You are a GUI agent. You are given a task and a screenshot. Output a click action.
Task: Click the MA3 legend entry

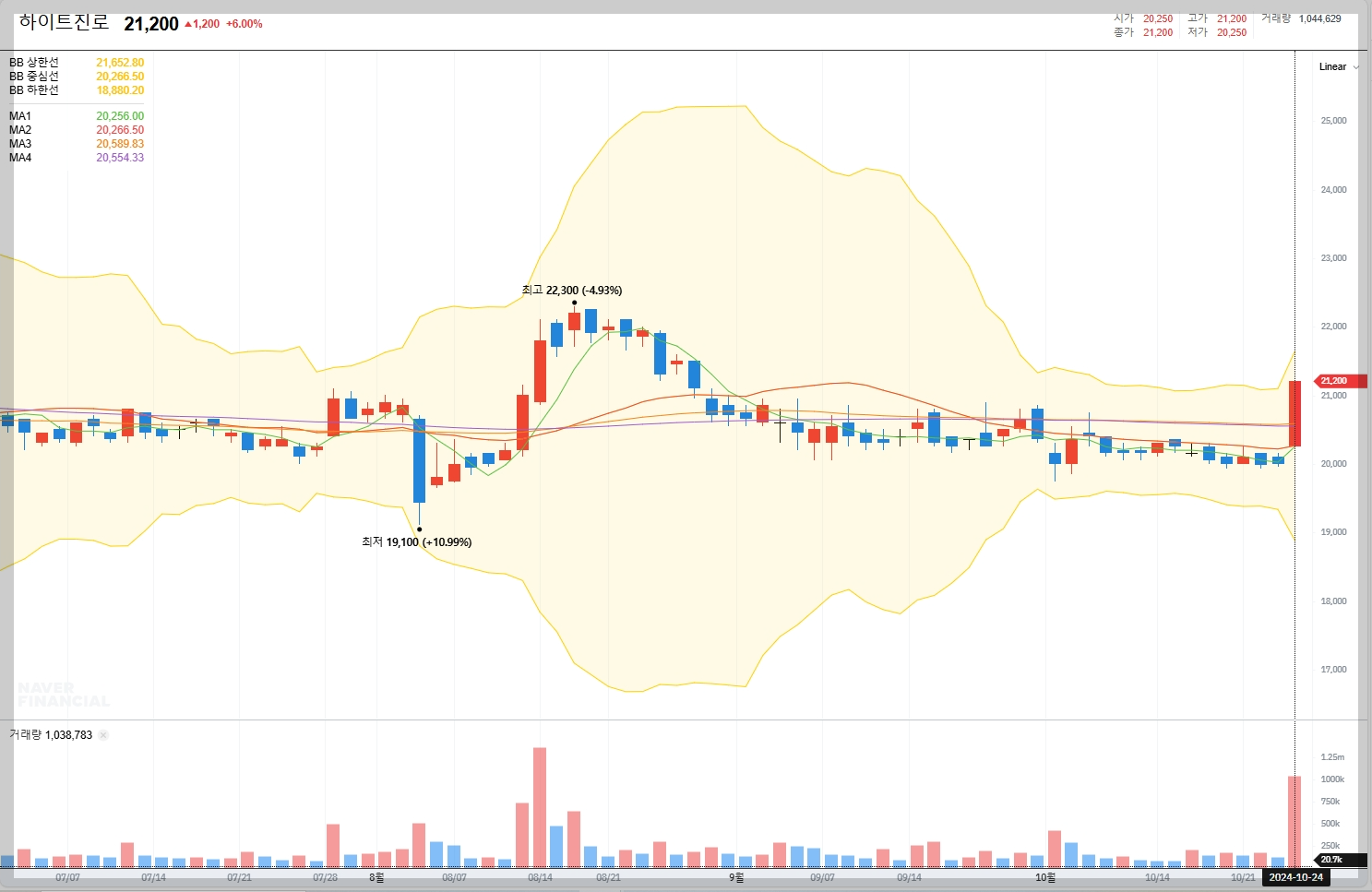pos(20,144)
